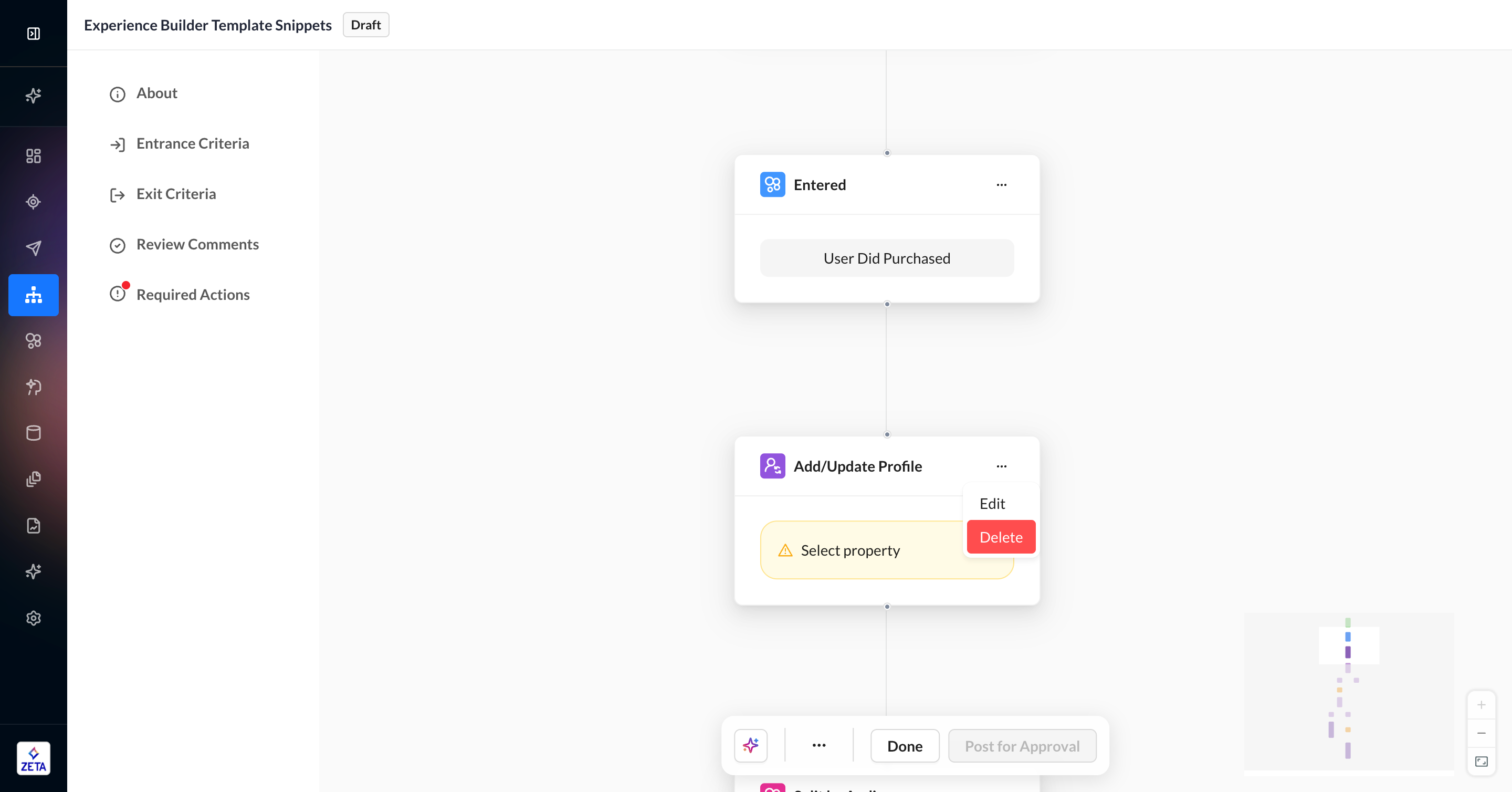Open the database cylinder icon in sidebar
The image size is (1512, 792).
coord(34,433)
